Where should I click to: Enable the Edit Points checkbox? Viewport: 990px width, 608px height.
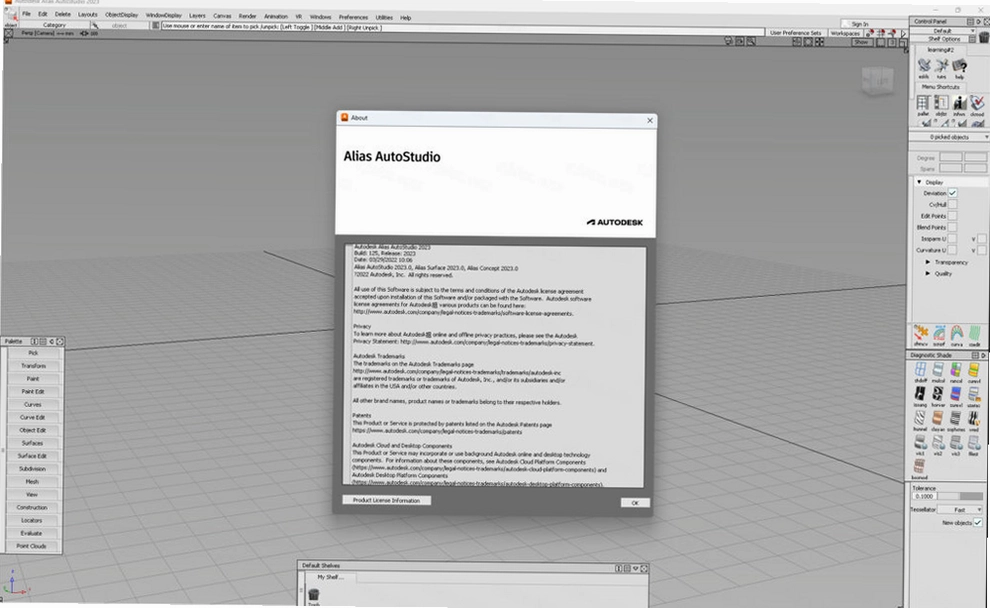[952, 215]
